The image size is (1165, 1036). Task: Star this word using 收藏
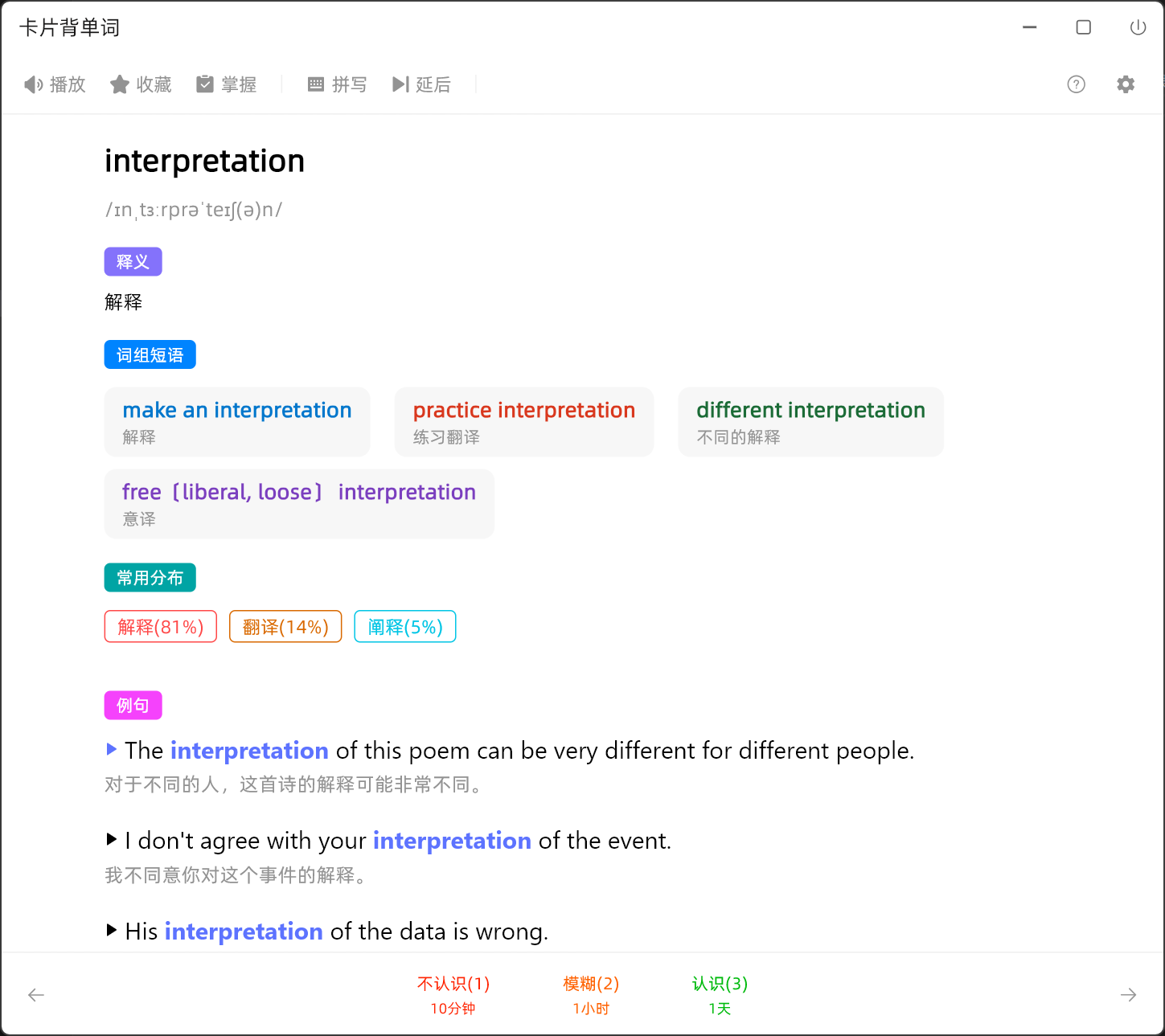pyautogui.click(x=141, y=84)
